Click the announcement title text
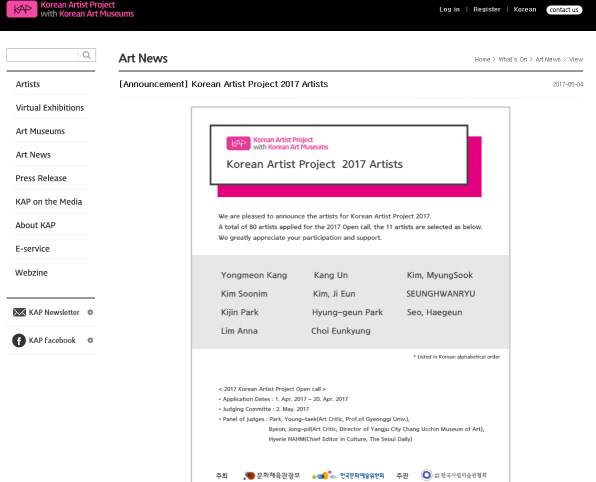This screenshot has width=596, height=482. point(224,84)
